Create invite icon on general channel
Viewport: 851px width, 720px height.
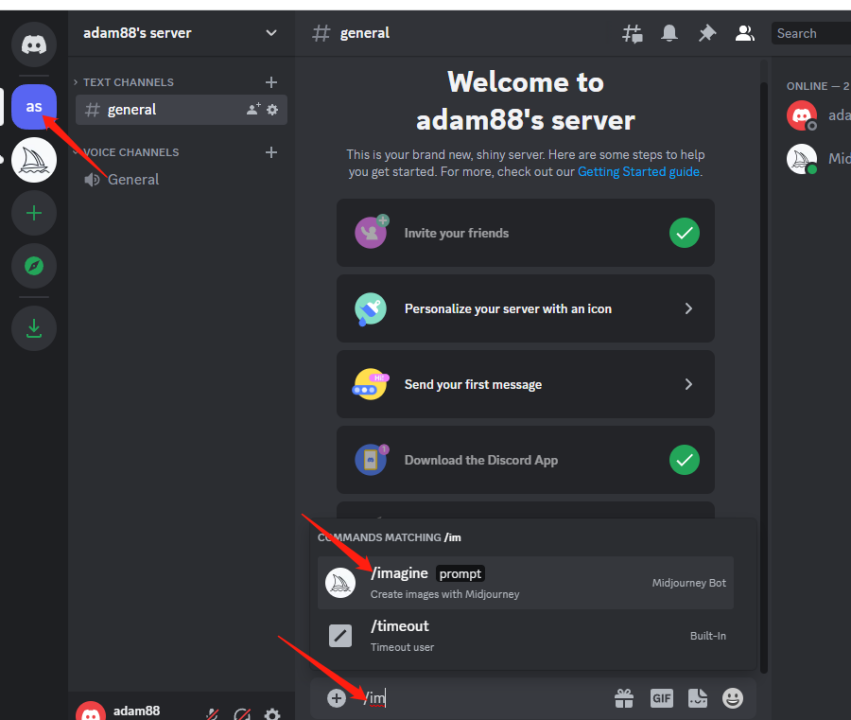click(253, 110)
